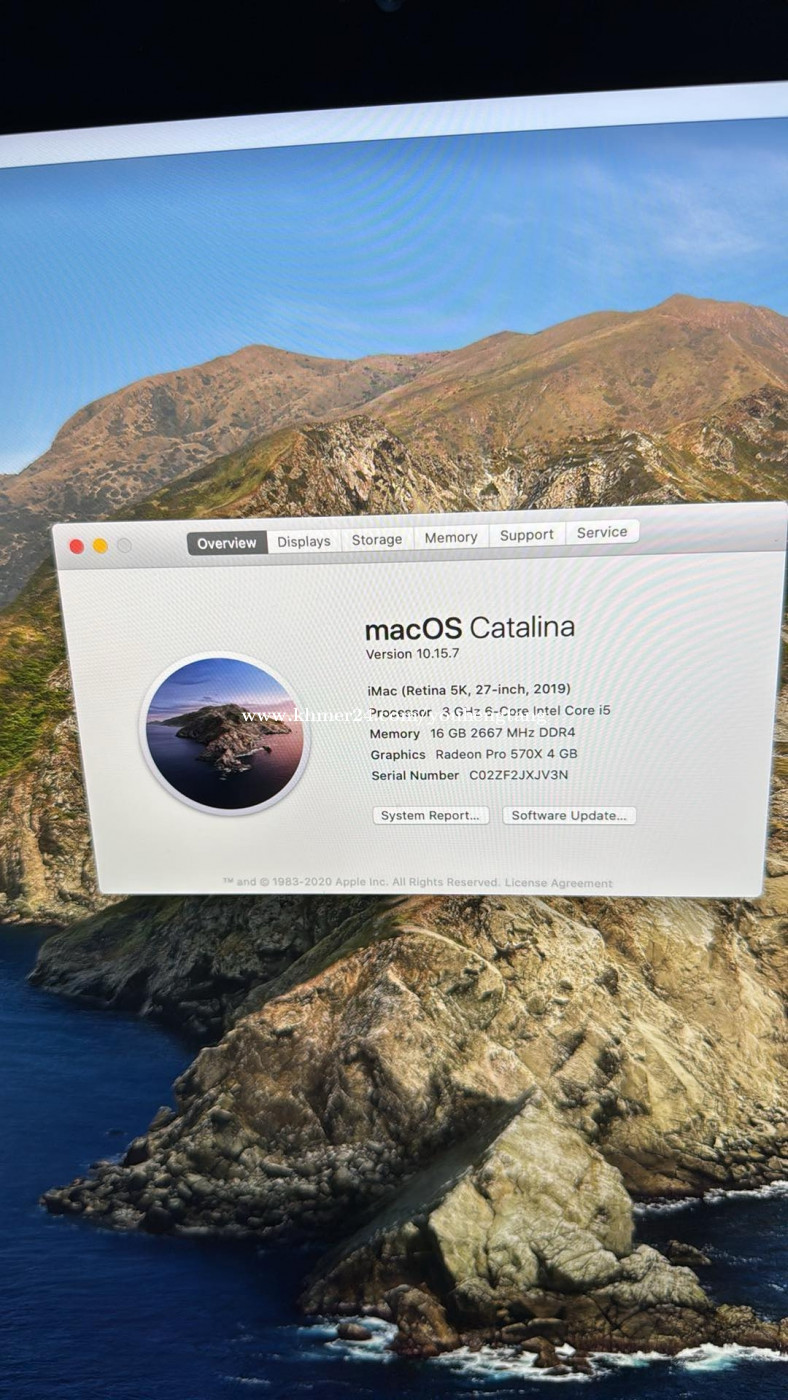This screenshot has height=1400, width=788.
Task: Click the Serial Number label
Action: click(x=415, y=776)
